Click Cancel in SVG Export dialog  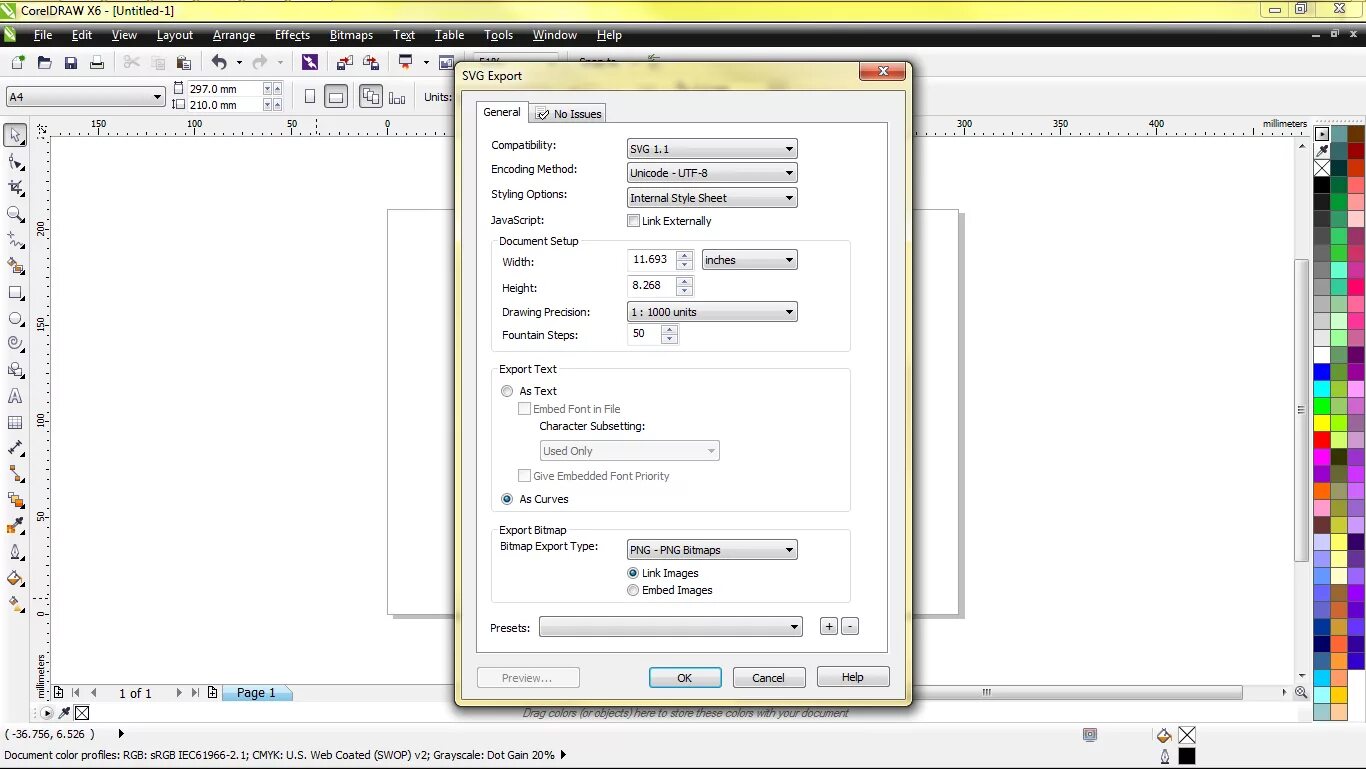769,677
